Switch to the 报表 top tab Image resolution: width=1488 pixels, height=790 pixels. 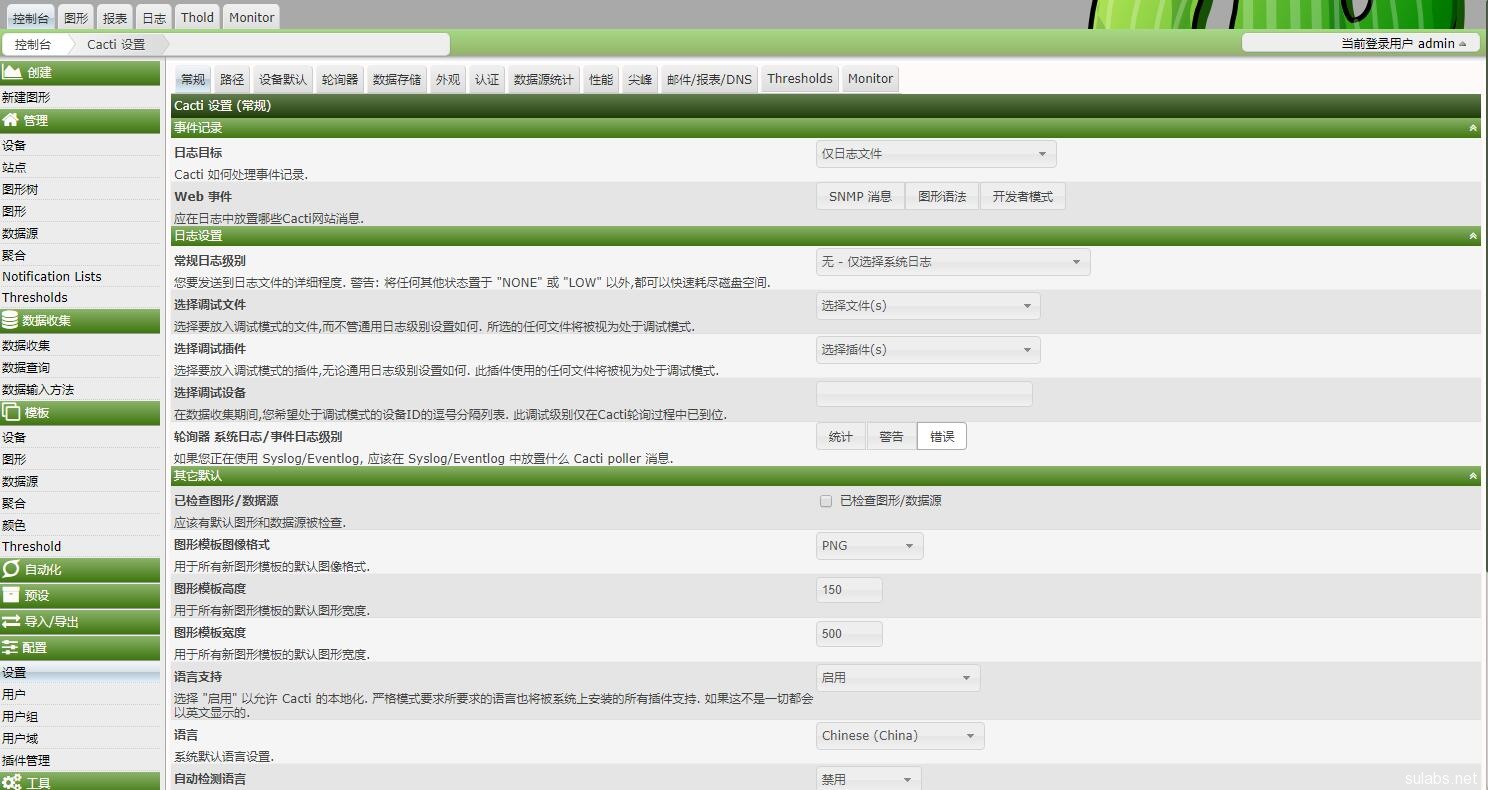[x=115, y=18]
